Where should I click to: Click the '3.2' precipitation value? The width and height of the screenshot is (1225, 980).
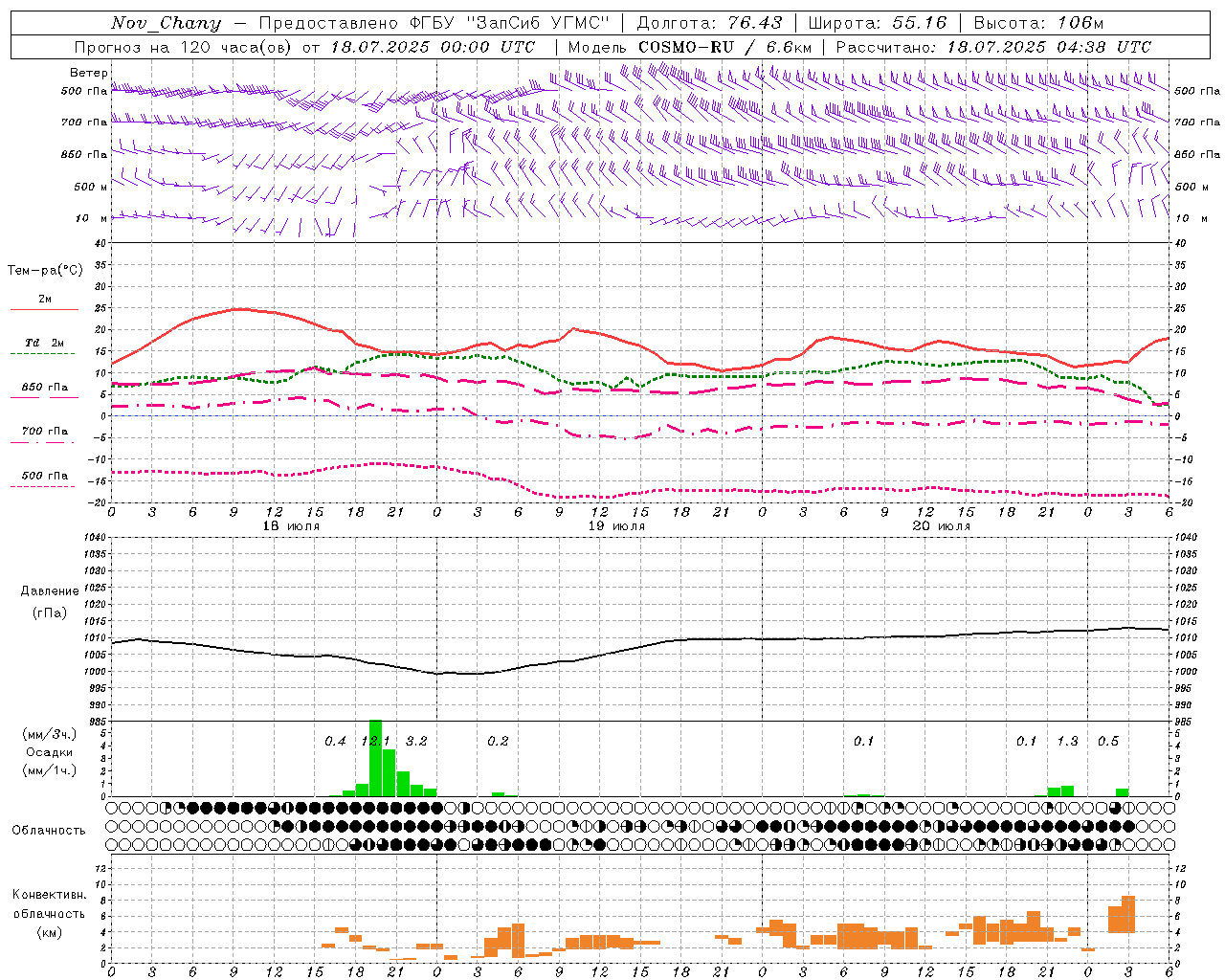pyautogui.click(x=416, y=741)
